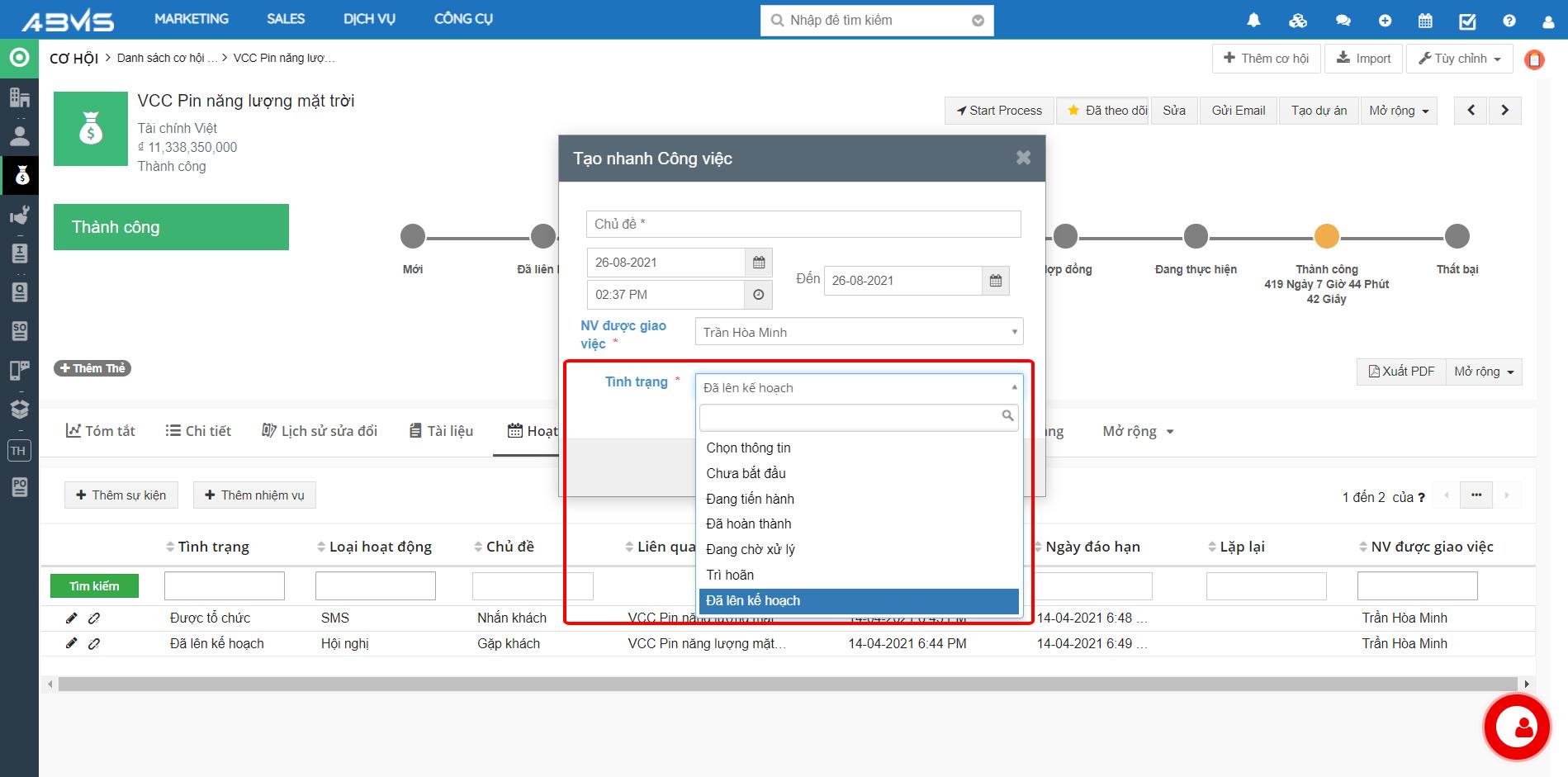
Task: Click the Thêm nhiệm vụ button
Action: tap(254, 495)
